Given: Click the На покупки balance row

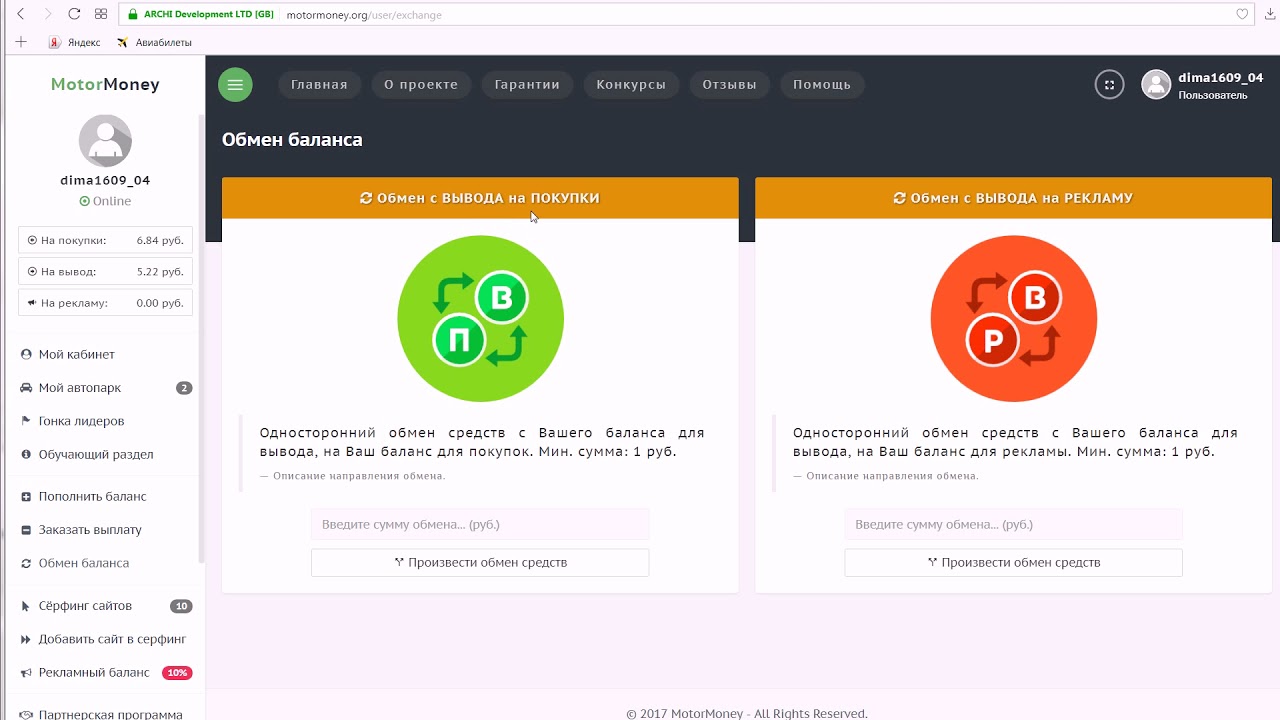Looking at the screenshot, I should click(105, 240).
